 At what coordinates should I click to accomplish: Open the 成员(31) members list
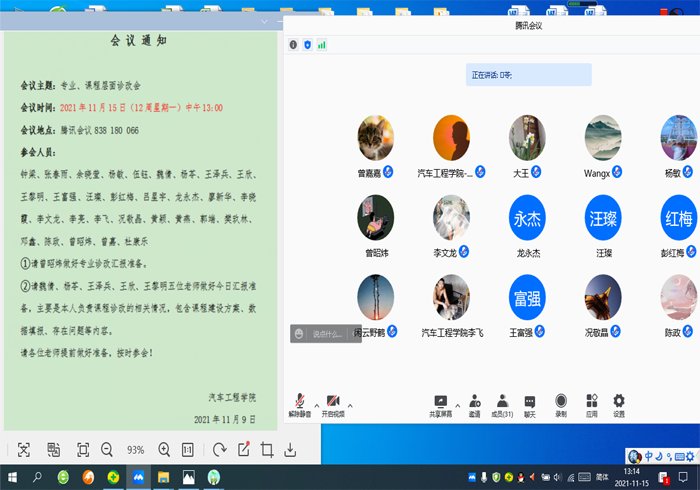pos(502,405)
